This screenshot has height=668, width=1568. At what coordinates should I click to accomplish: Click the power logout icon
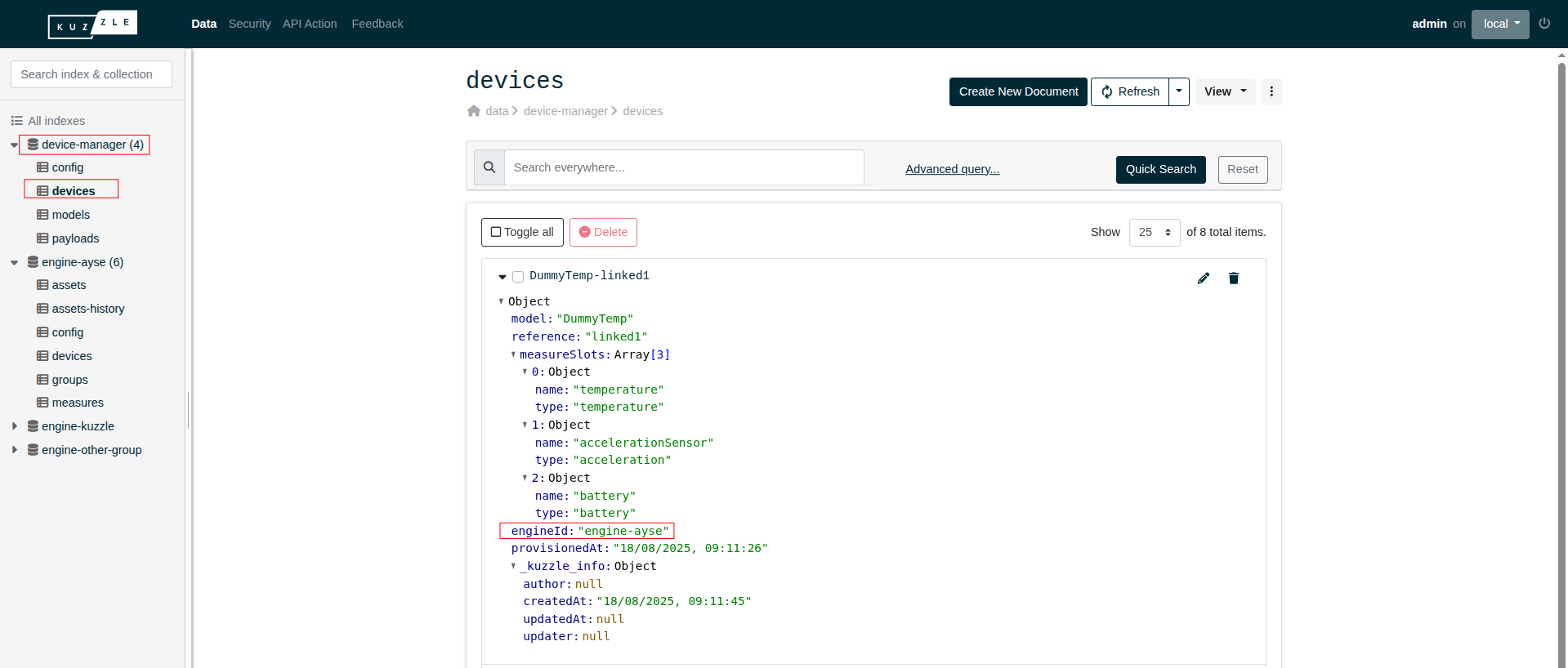1543,24
